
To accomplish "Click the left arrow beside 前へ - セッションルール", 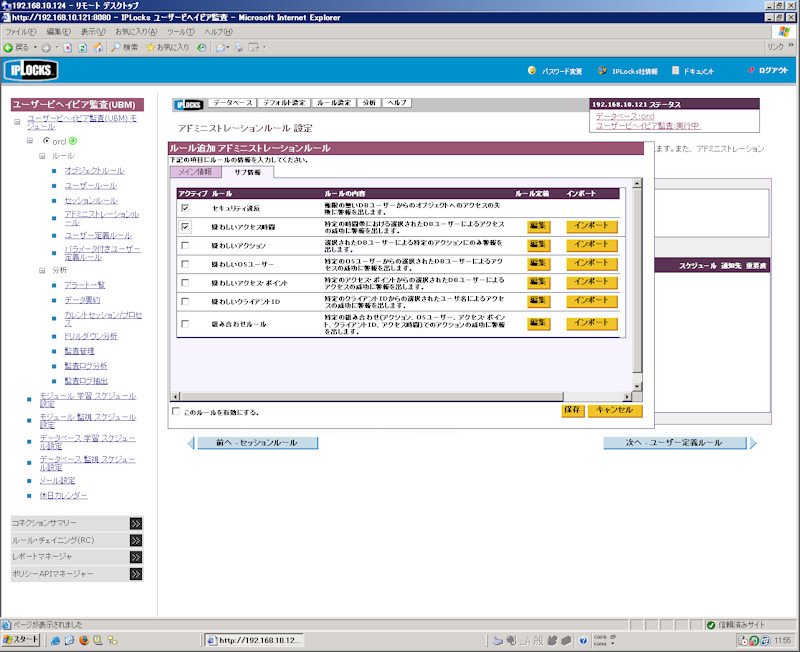I will click(x=191, y=443).
